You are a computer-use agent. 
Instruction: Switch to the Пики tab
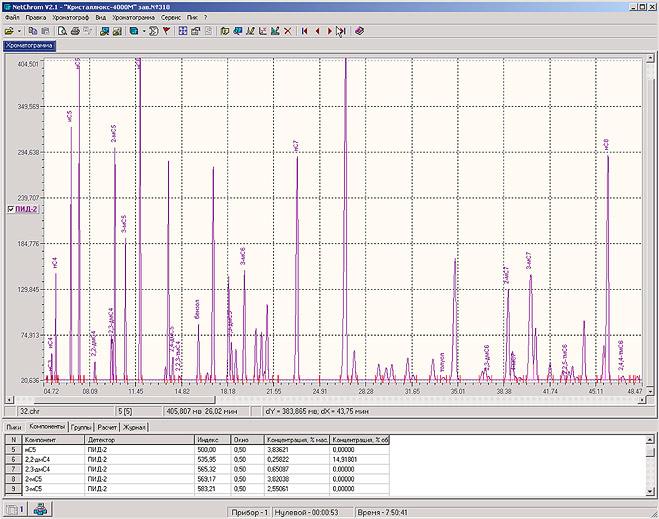(x=15, y=427)
